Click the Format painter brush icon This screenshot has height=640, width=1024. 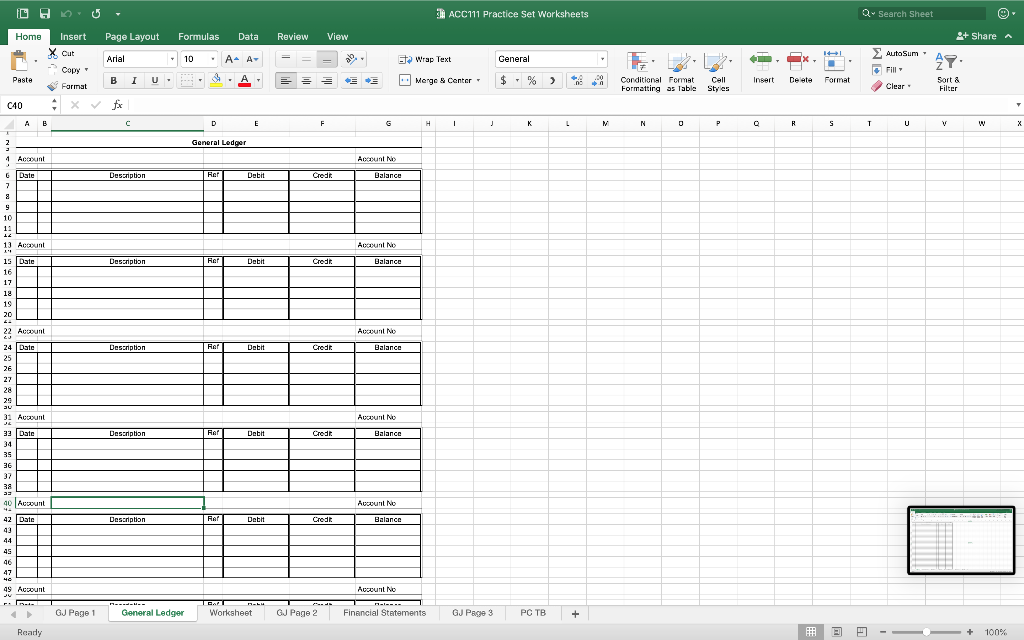pyautogui.click(x=53, y=86)
